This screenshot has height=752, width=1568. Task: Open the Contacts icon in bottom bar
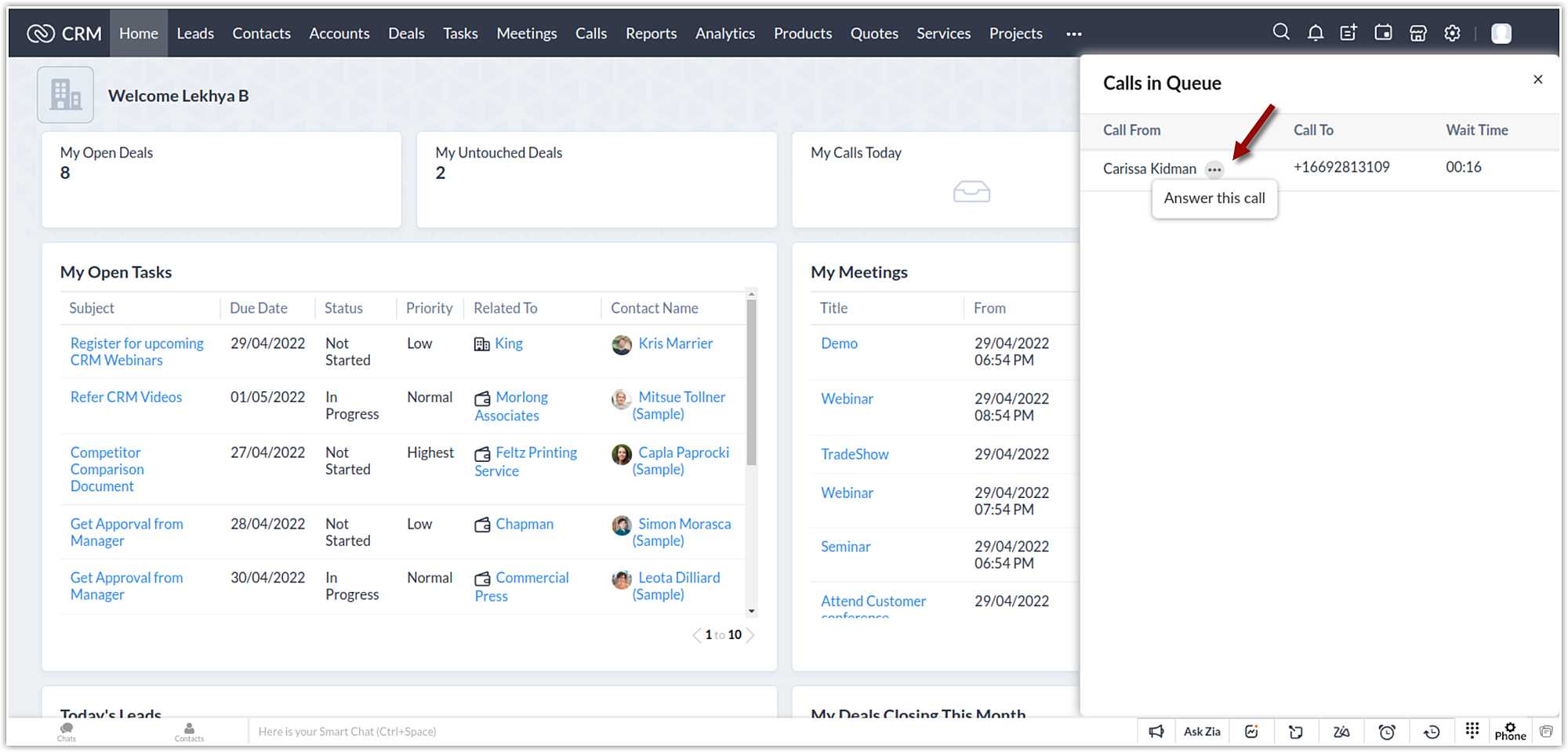pyautogui.click(x=189, y=732)
